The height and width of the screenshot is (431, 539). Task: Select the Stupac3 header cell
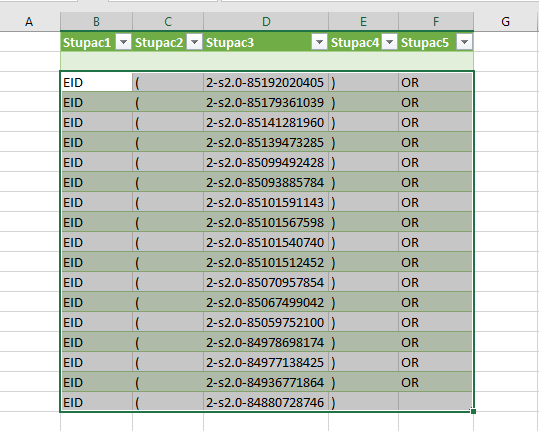coord(266,42)
